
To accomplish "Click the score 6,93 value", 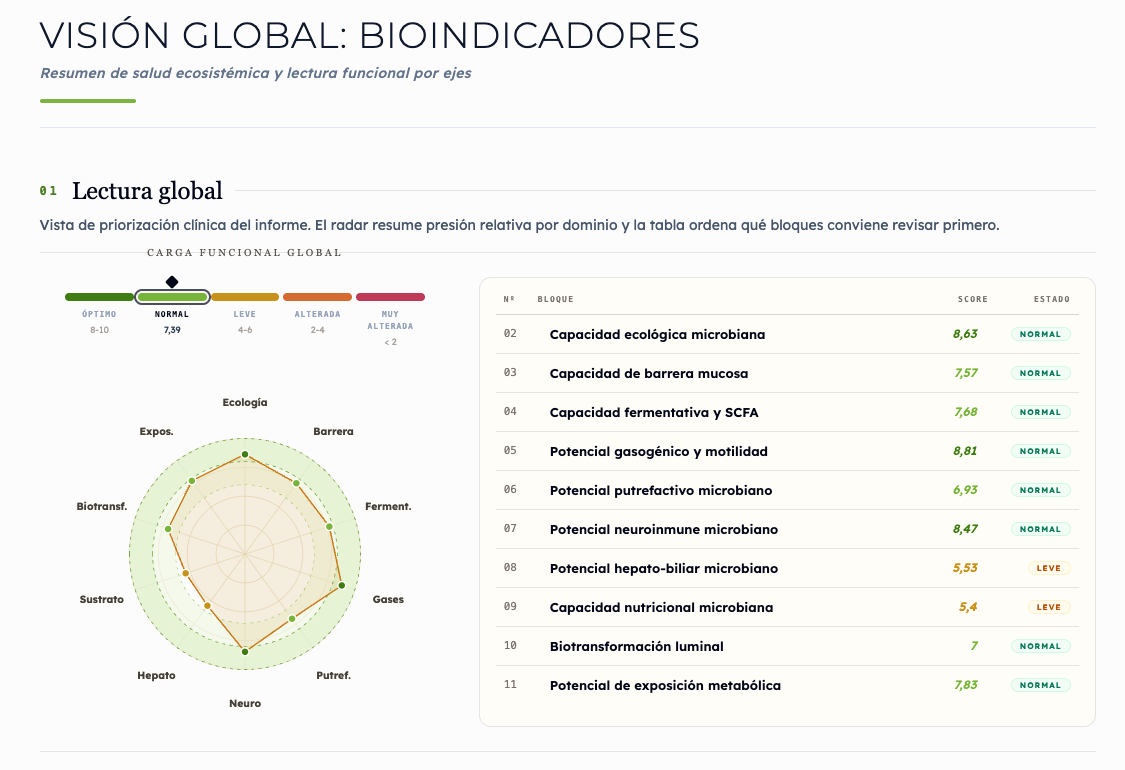I will tap(965, 490).
